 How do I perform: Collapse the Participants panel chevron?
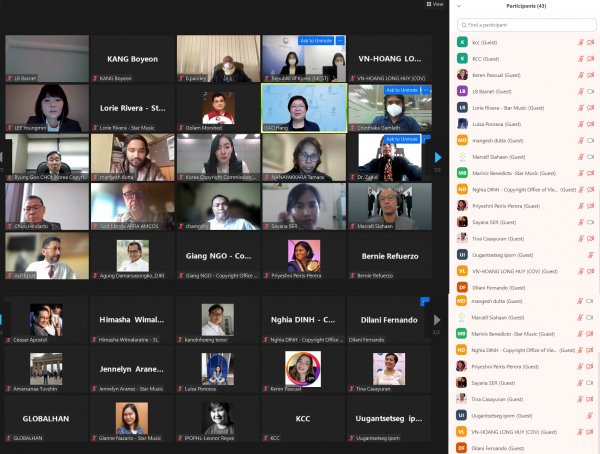coord(458,6)
